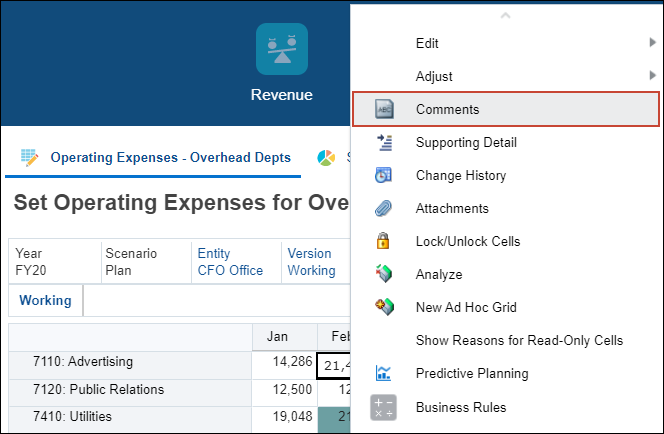Screen dimensions: 664x434
Task: Click the Working version tab
Action: [45, 301]
